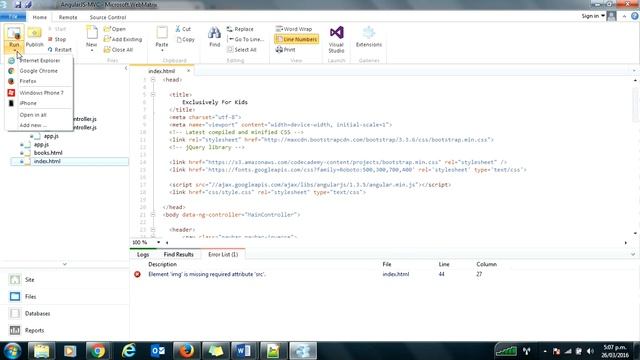This screenshot has width=640, height=360.
Task: Open the Find Results tab
Action: 178,254
